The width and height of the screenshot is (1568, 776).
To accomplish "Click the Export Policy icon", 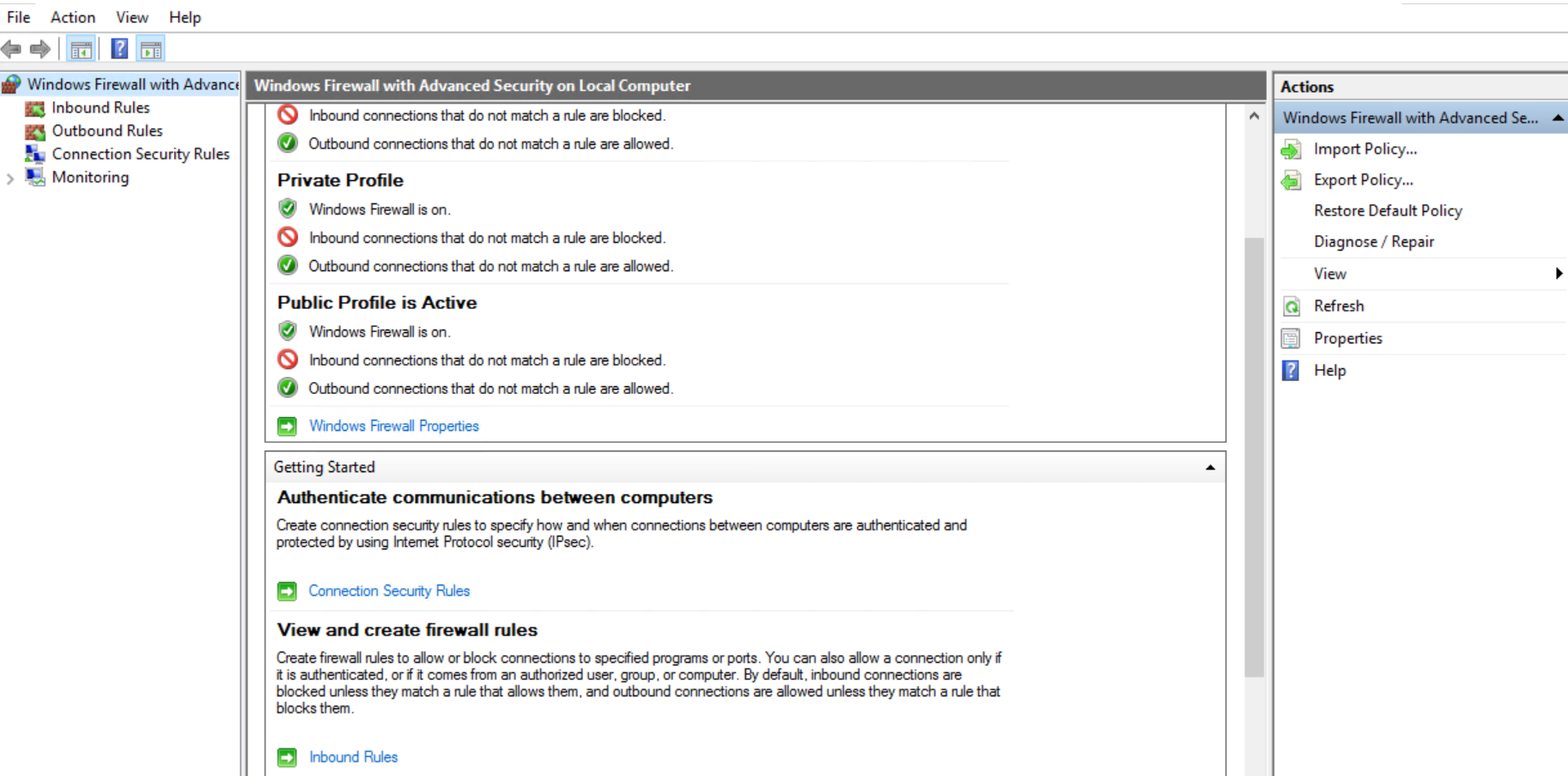I will pyautogui.click(x=1291, y=180).
